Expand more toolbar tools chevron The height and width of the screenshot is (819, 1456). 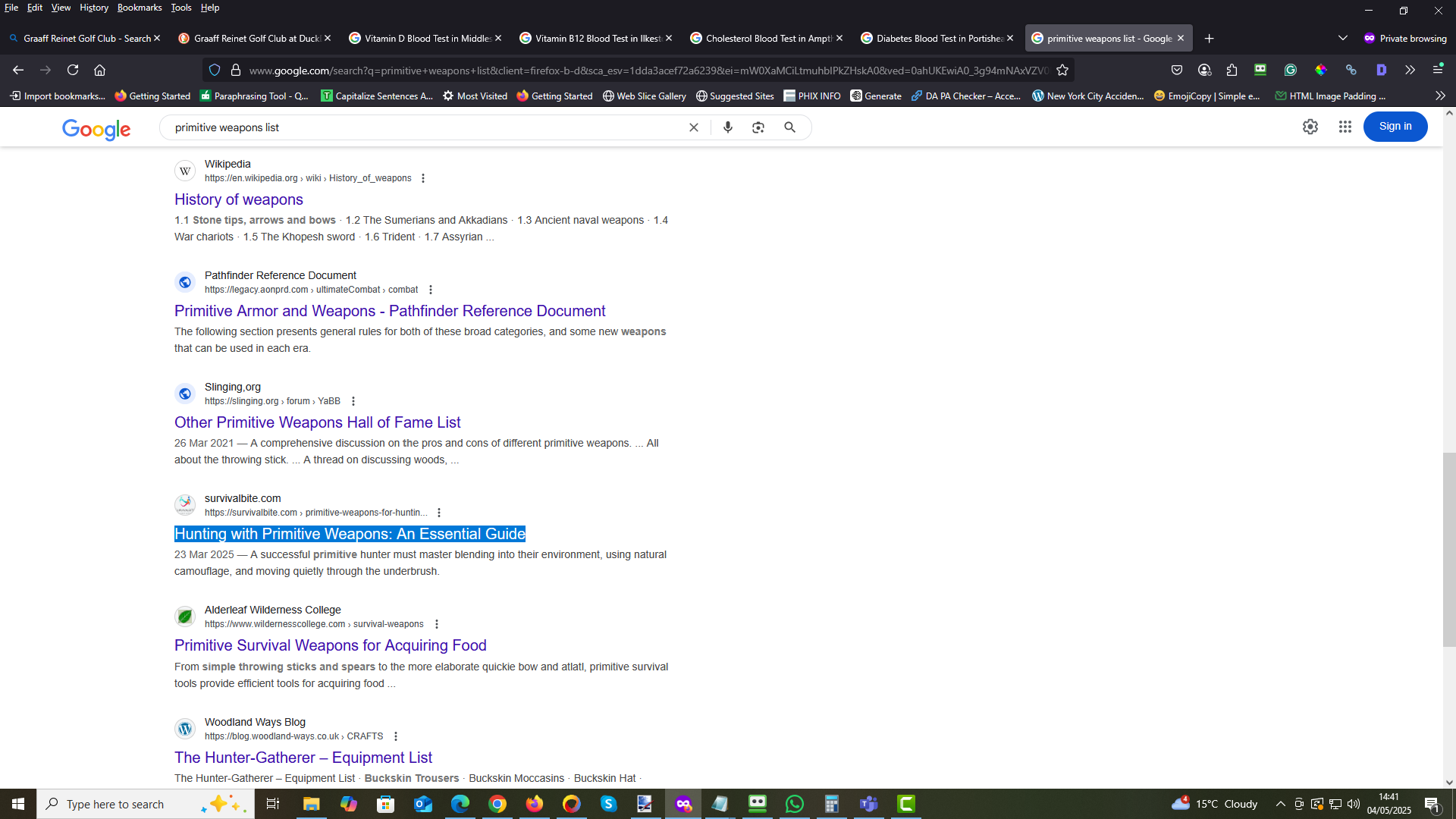(1410, 70)
